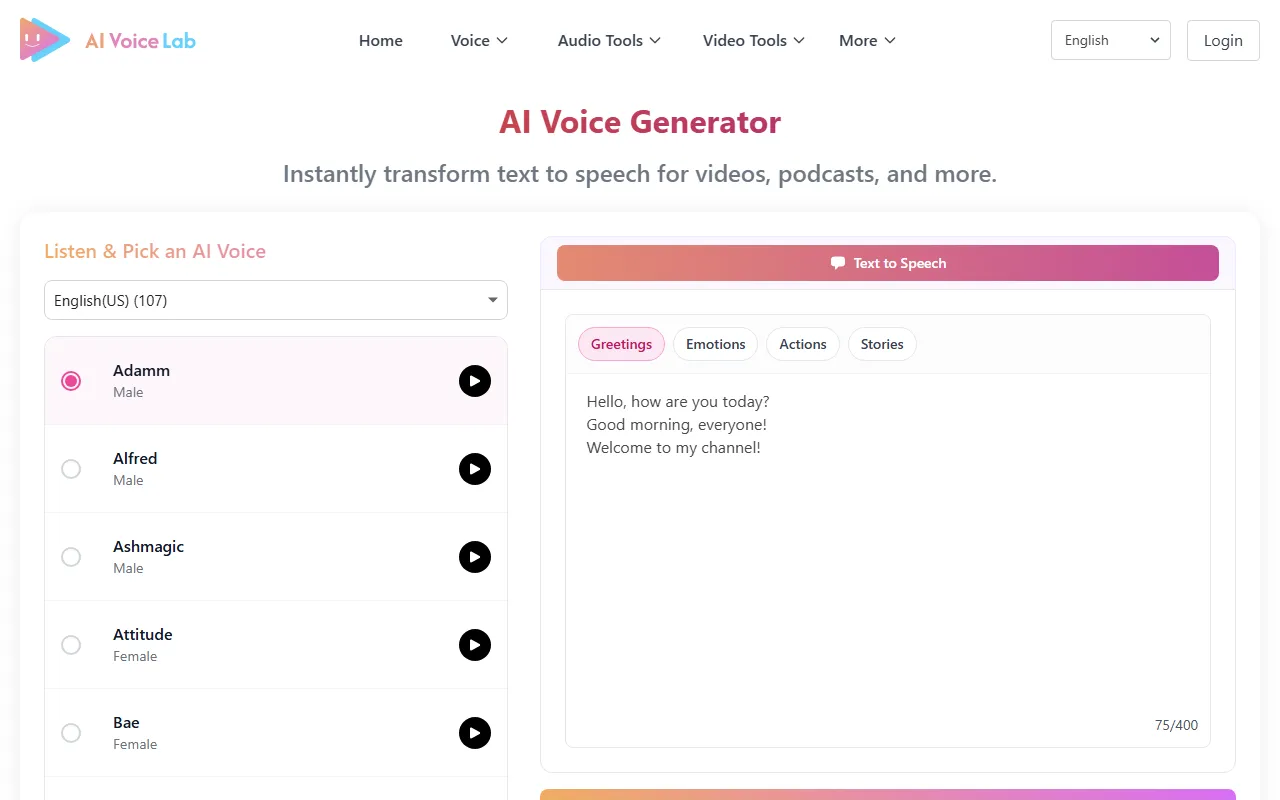Preview the Ashmagic voice
Screen dimensions: 1280x800
pyautogui.click(x=475, y=557)
